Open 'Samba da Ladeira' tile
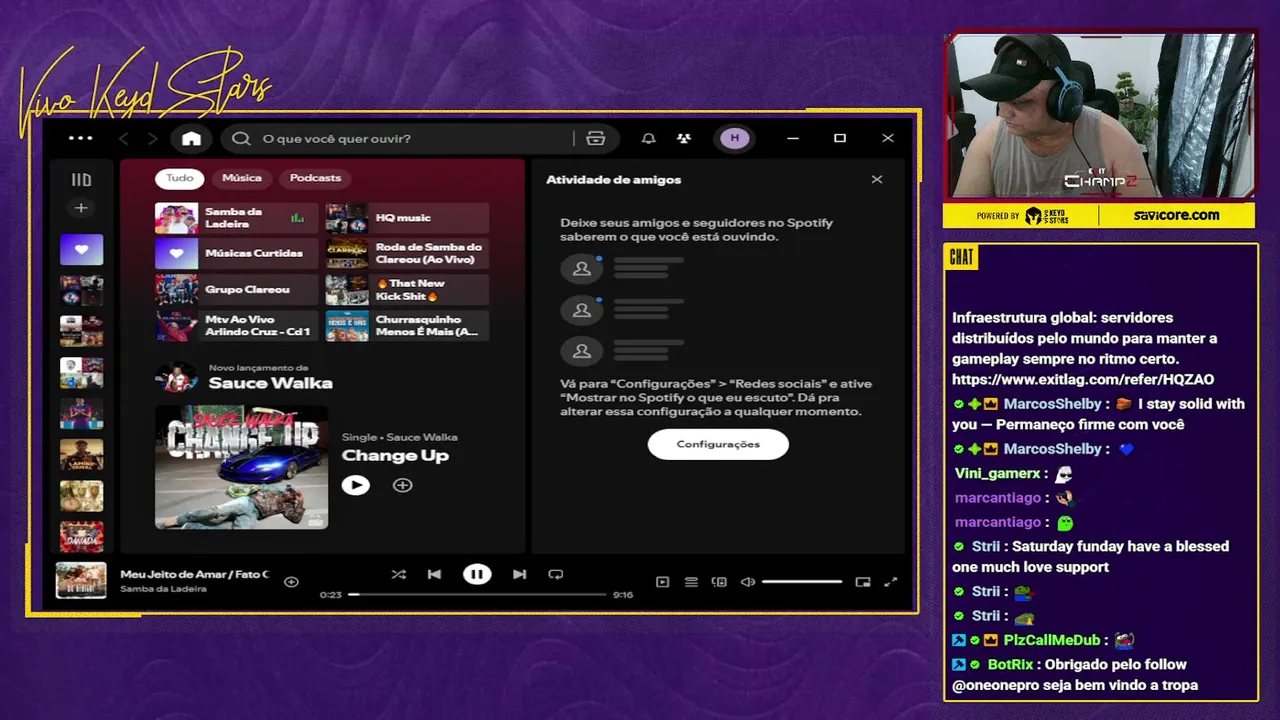Screen dimensions: 1280x720 [x=236, y=218]
